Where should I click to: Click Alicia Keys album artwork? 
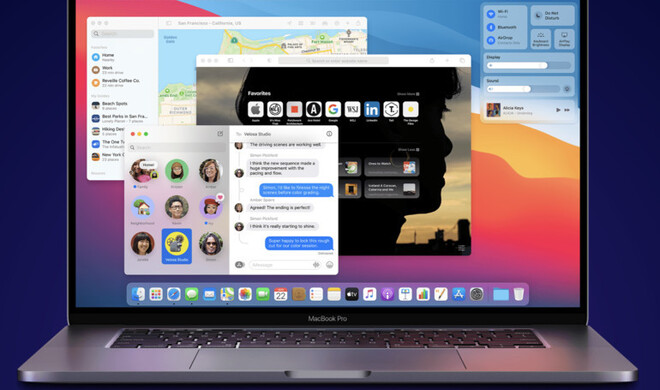coord(493,110)
